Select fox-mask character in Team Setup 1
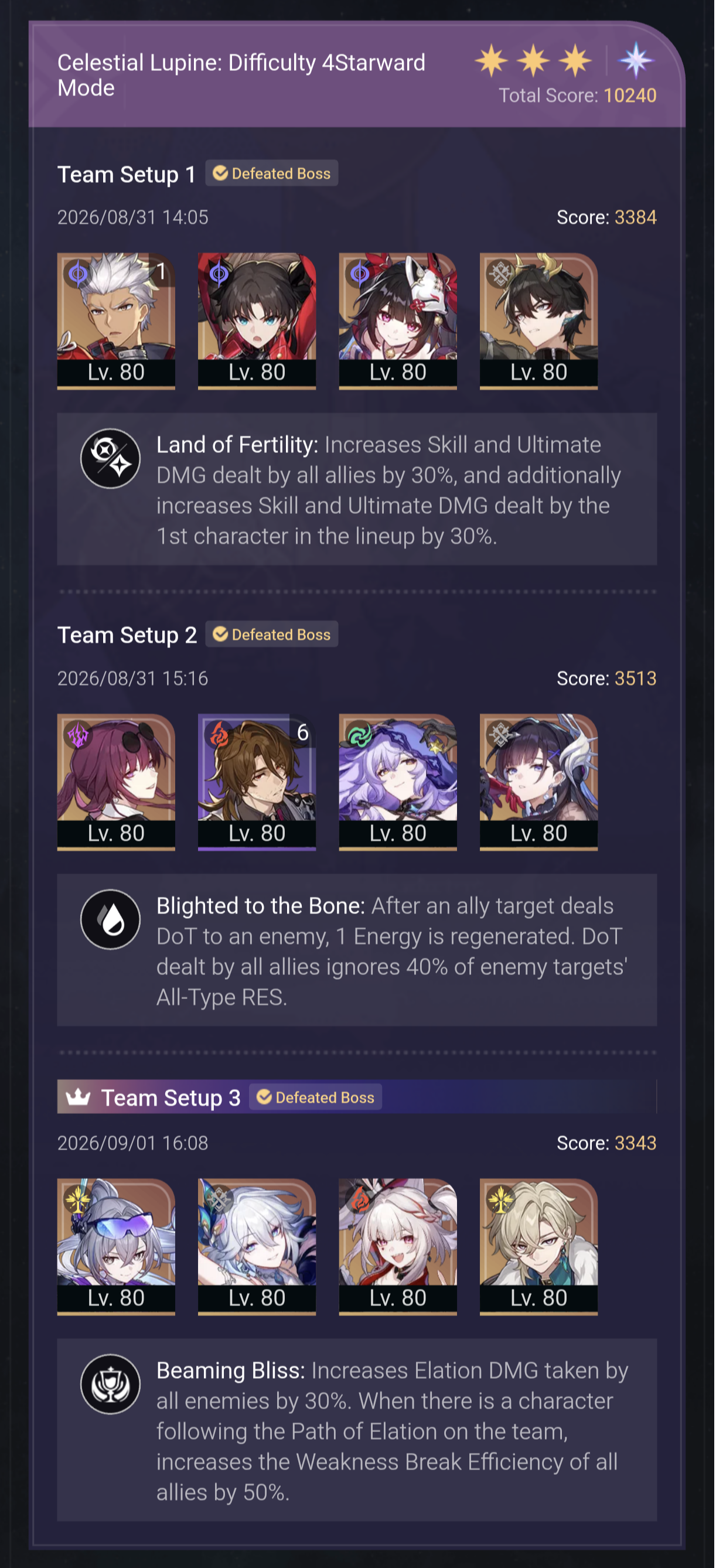The height and width of the screenshot is (1568, 716). [399, 321]
